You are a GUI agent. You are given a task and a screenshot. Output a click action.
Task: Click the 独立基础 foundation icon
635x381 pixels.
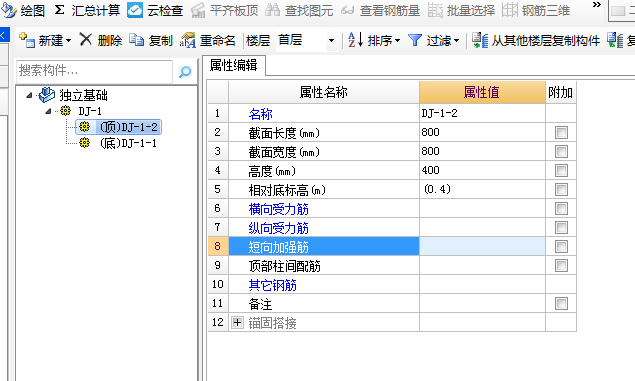47,95
